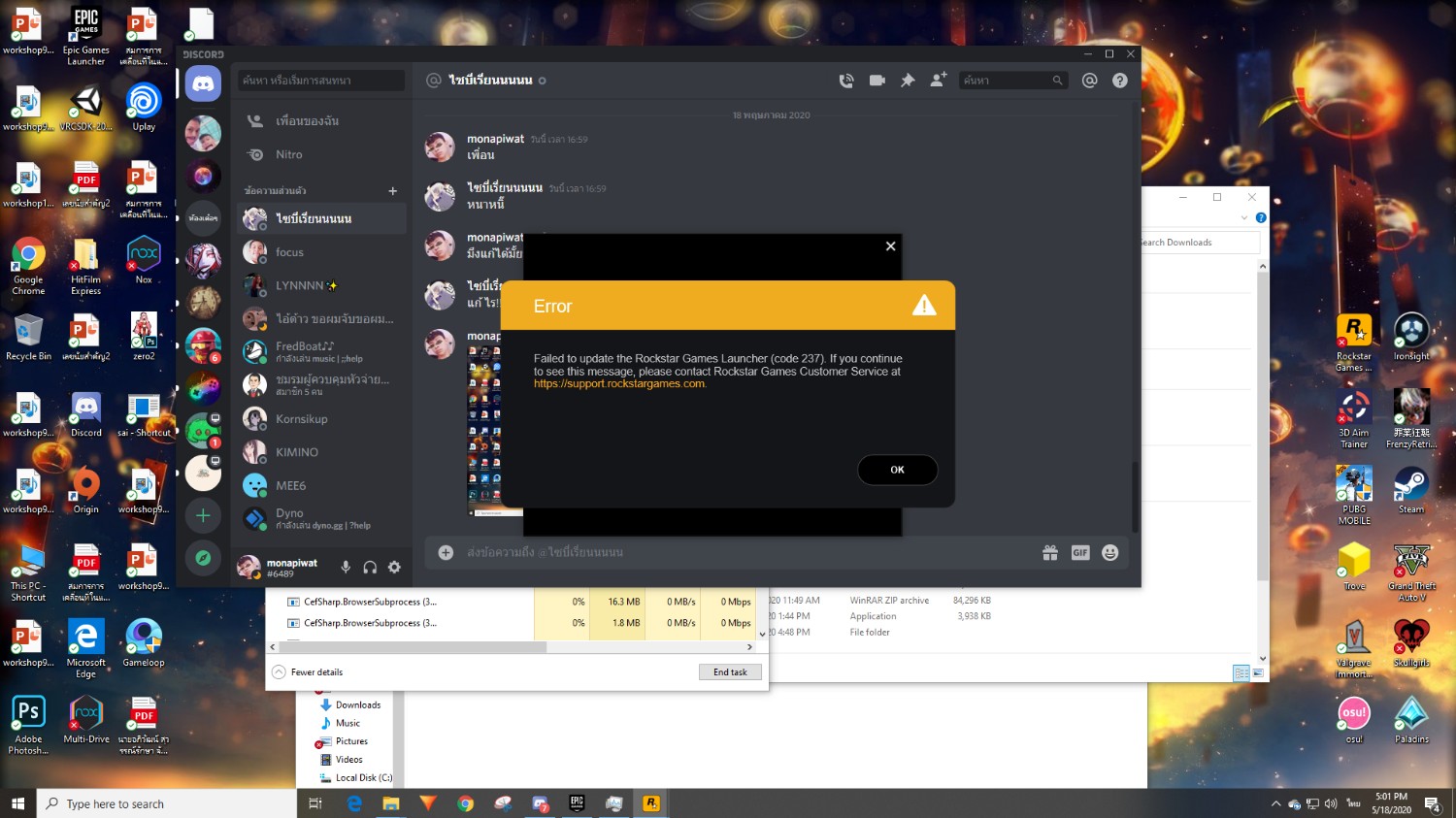This screenshot has width=1456, height=818.
Task: Open the Windows Start menu
Action: 17,803
